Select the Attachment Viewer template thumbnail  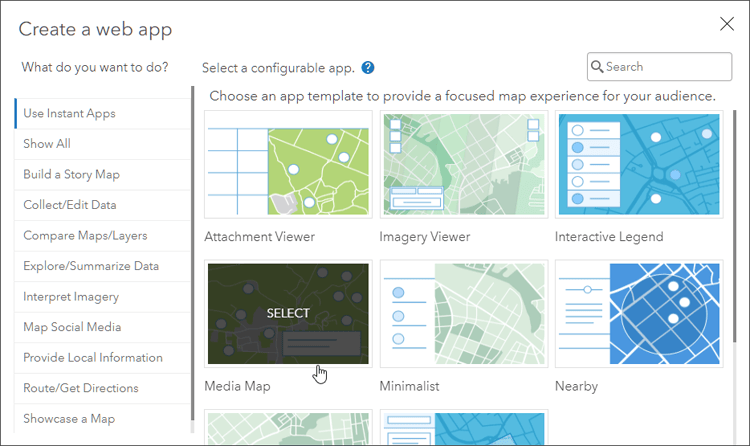(x=288, y=164)
